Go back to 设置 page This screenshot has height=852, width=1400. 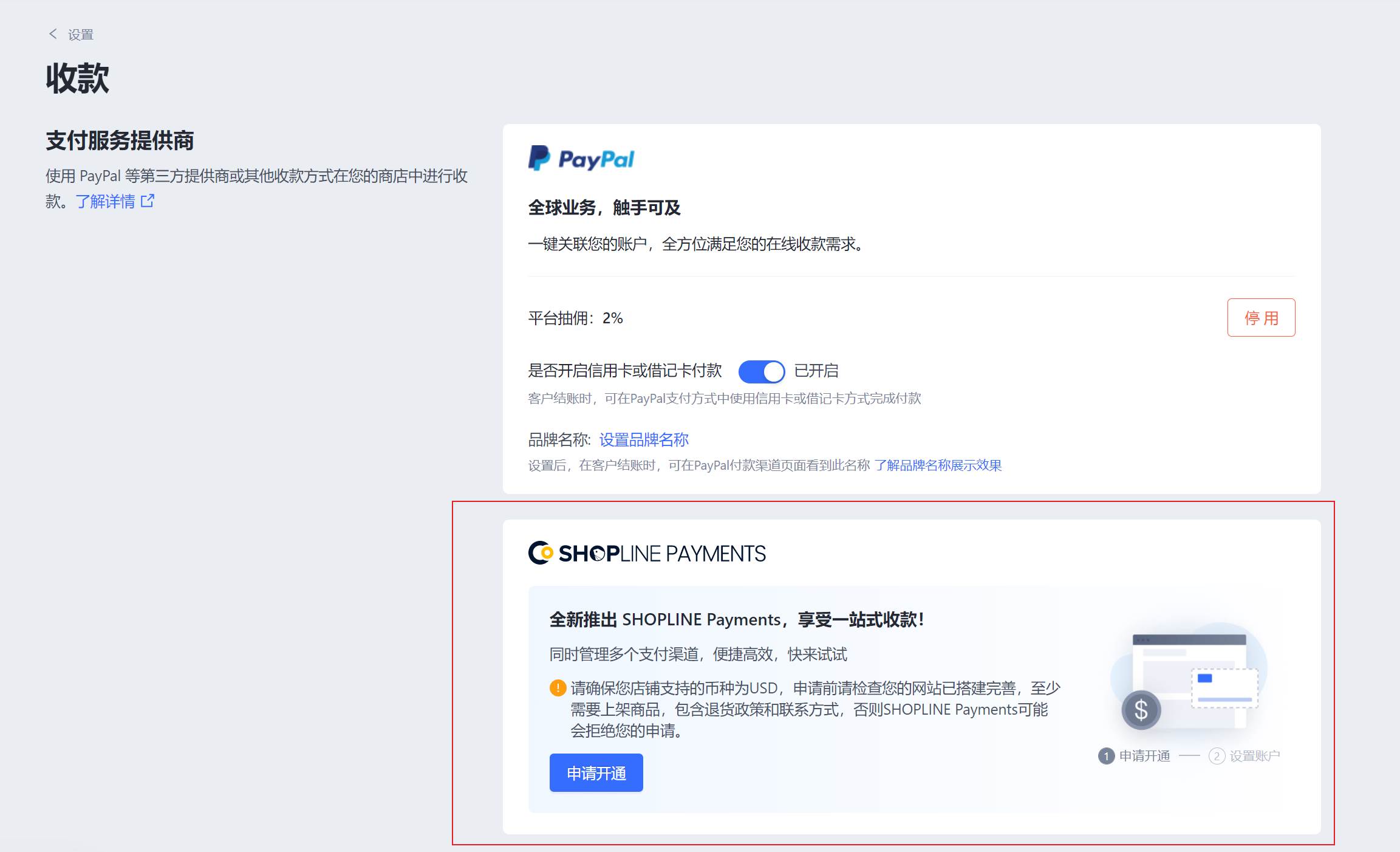pos(80,35)
